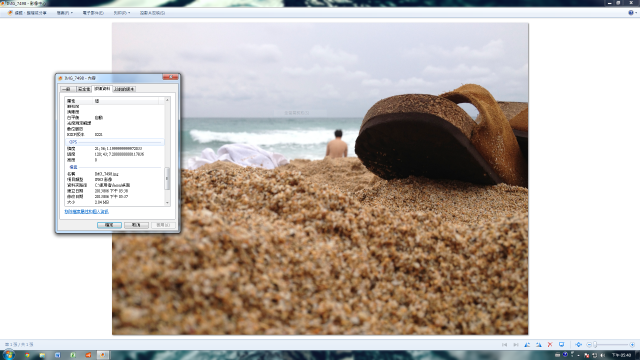Image resolution: width=640 pixels, height=360 pixels.
Task: Click the zoom slider handle
Action: [596, 344]
